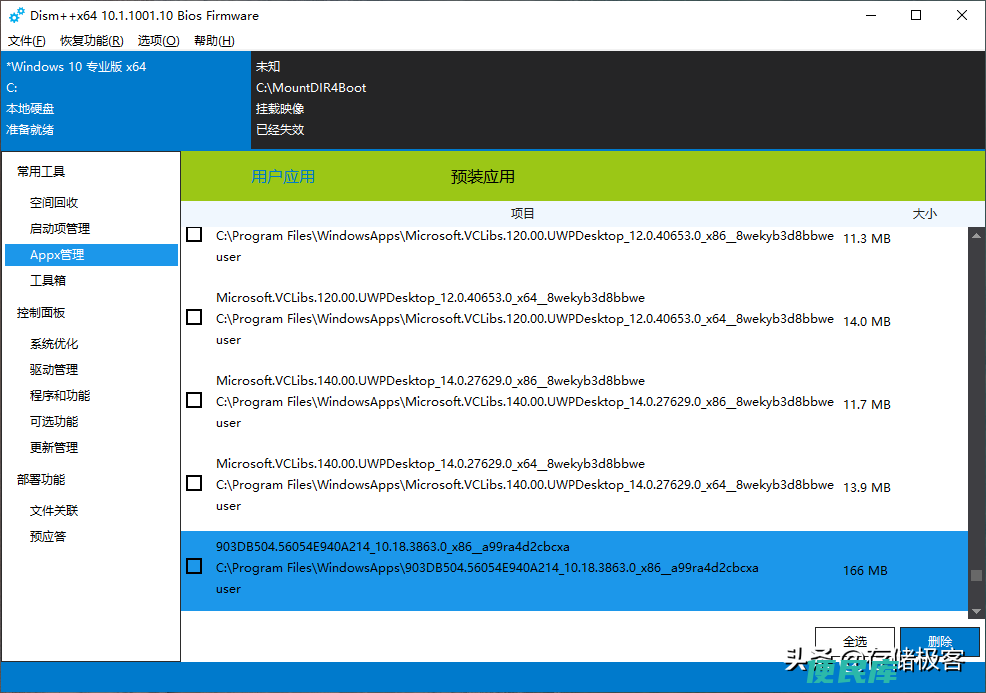Open the 恢复功能(R) menu
This screenshot has width=986, height=693.
pos(92,41)
